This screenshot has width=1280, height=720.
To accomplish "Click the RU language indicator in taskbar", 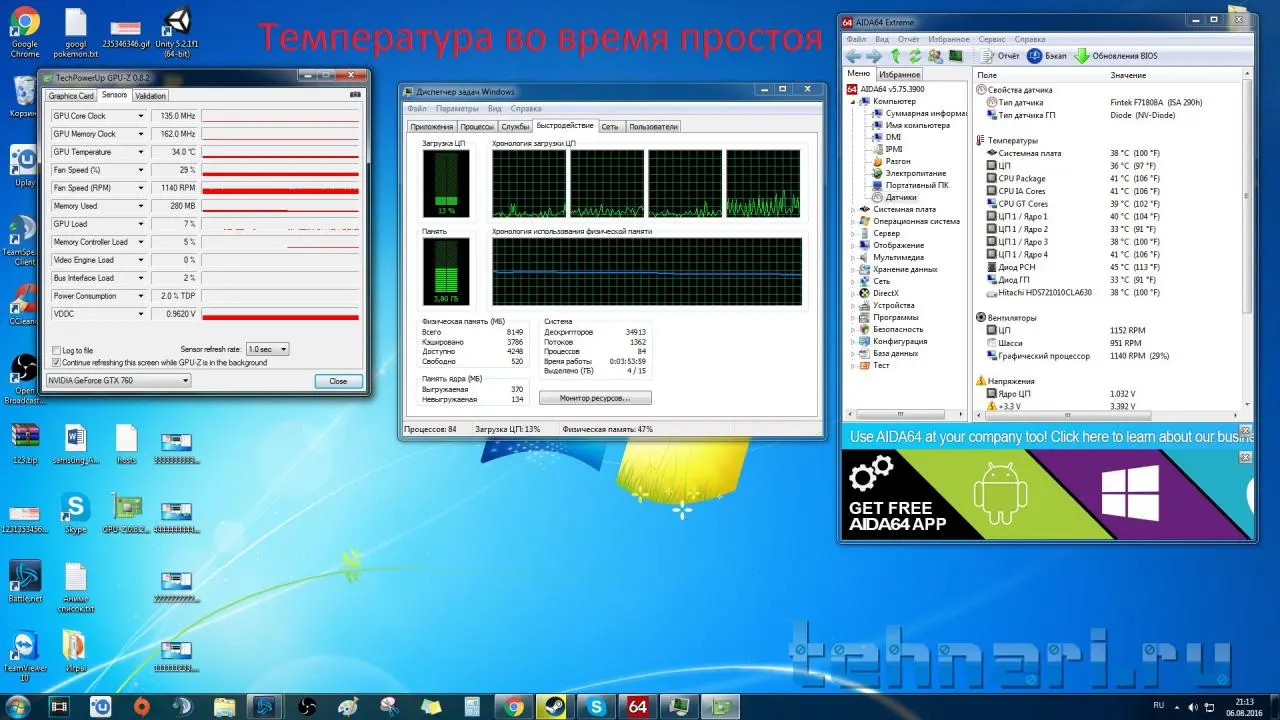I will tap(1159, 705).
